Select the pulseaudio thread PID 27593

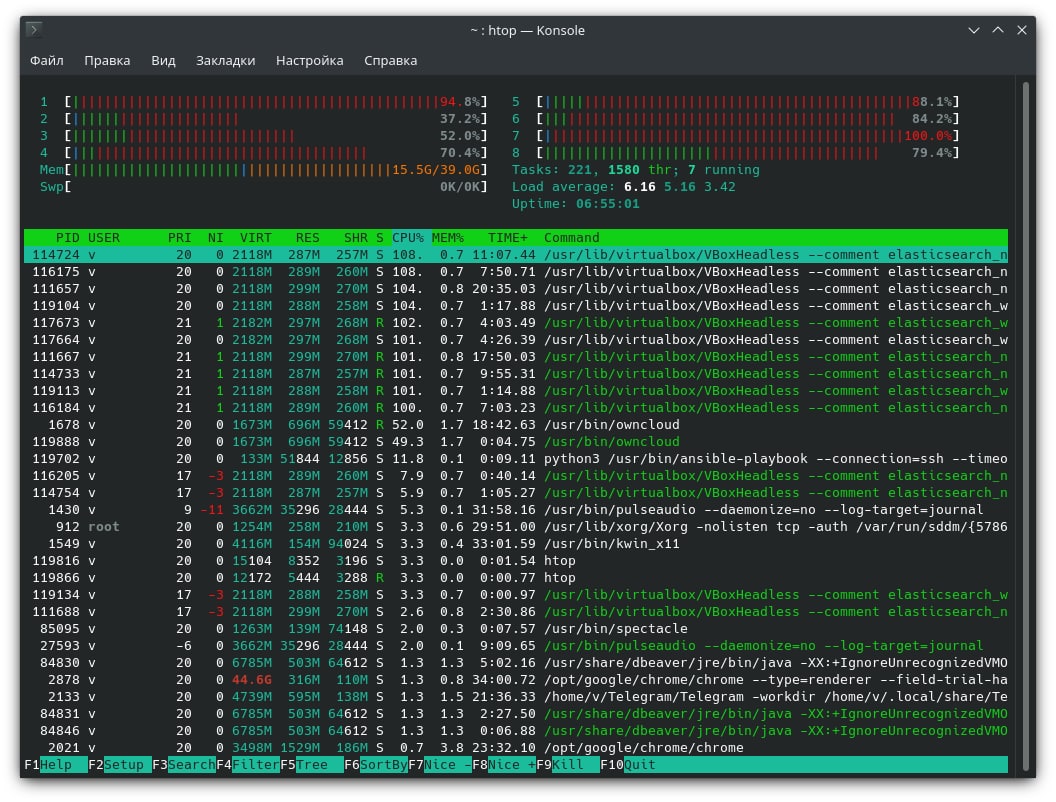click(516, 646)
